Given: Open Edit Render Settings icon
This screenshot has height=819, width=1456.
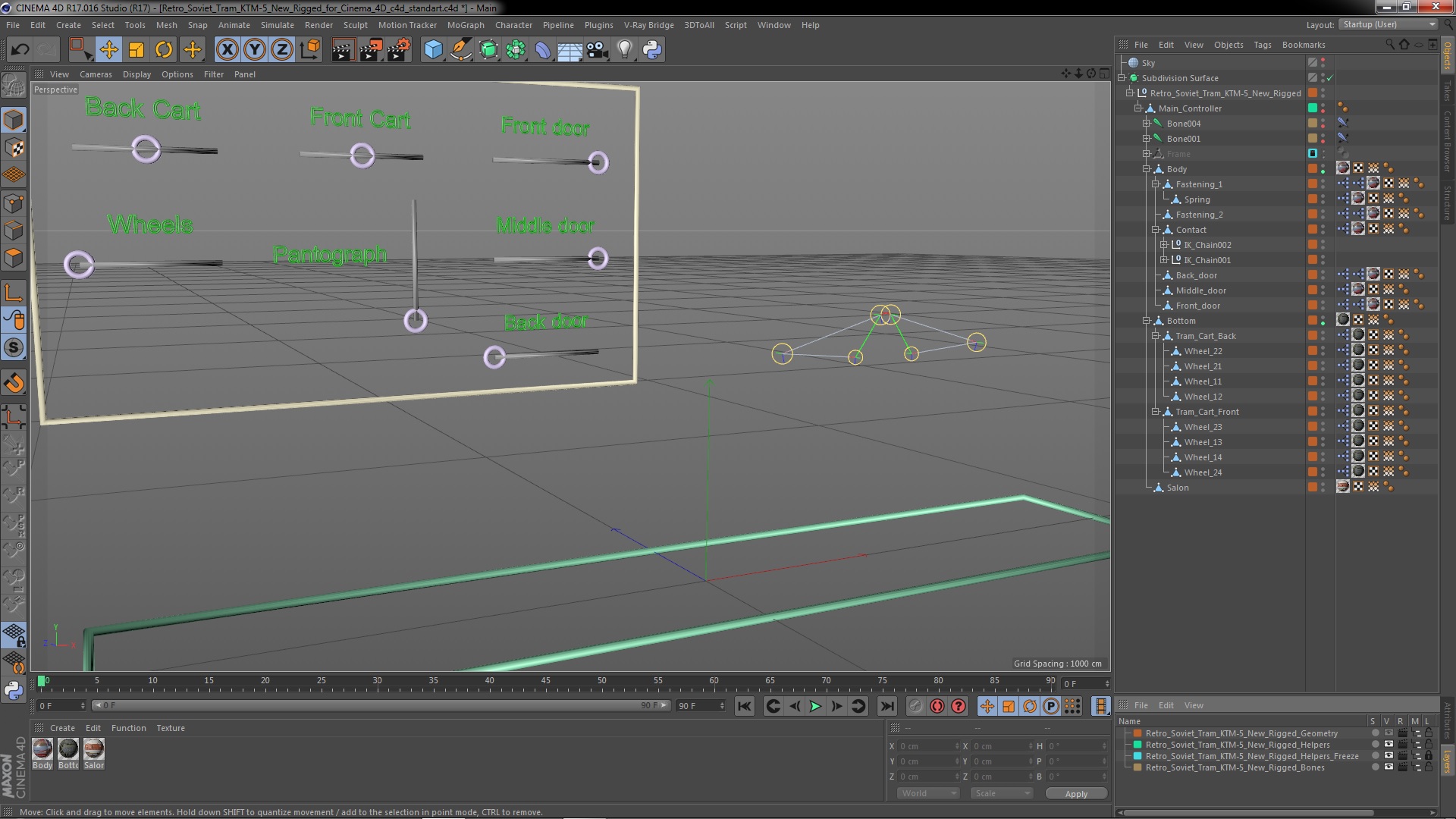Looking at the screenshot, I should (399, 50).
